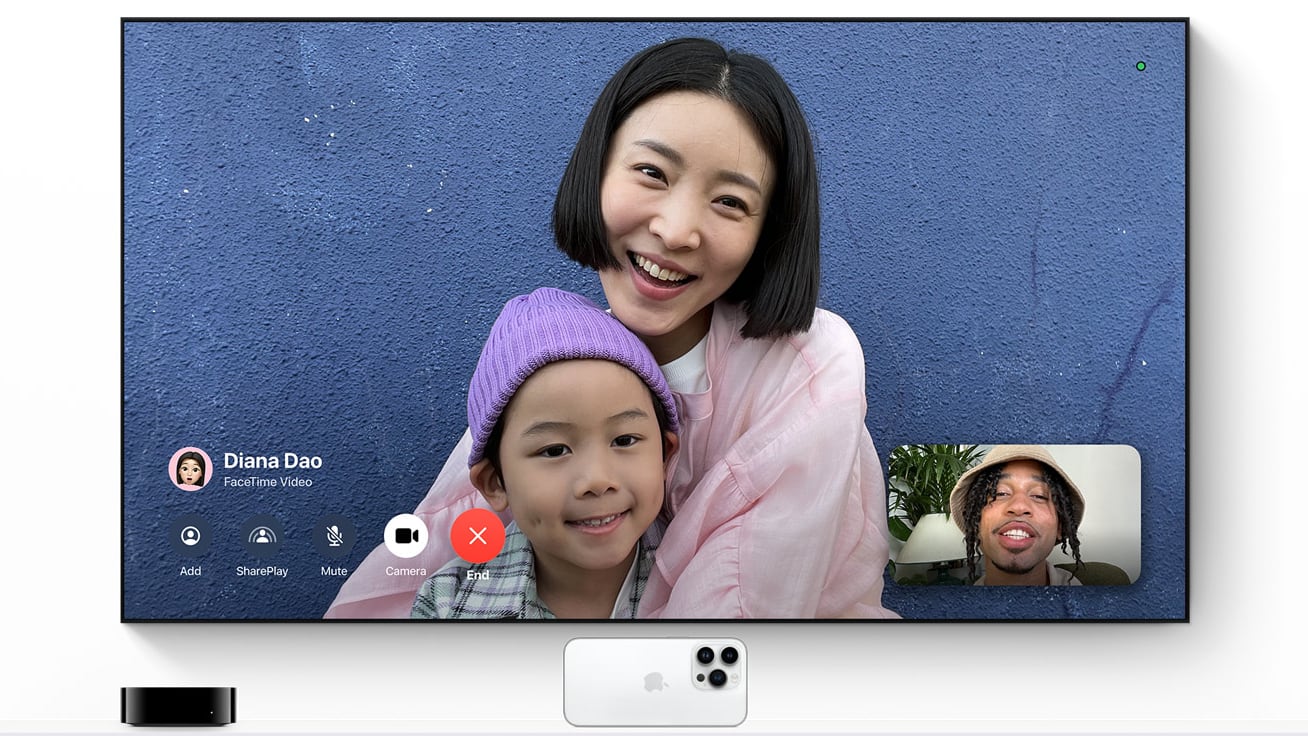Click Diana Dao's Memoji avatar
Image resolution: width=1308 pixels, height=736 pixels.
tap(190, 469)
